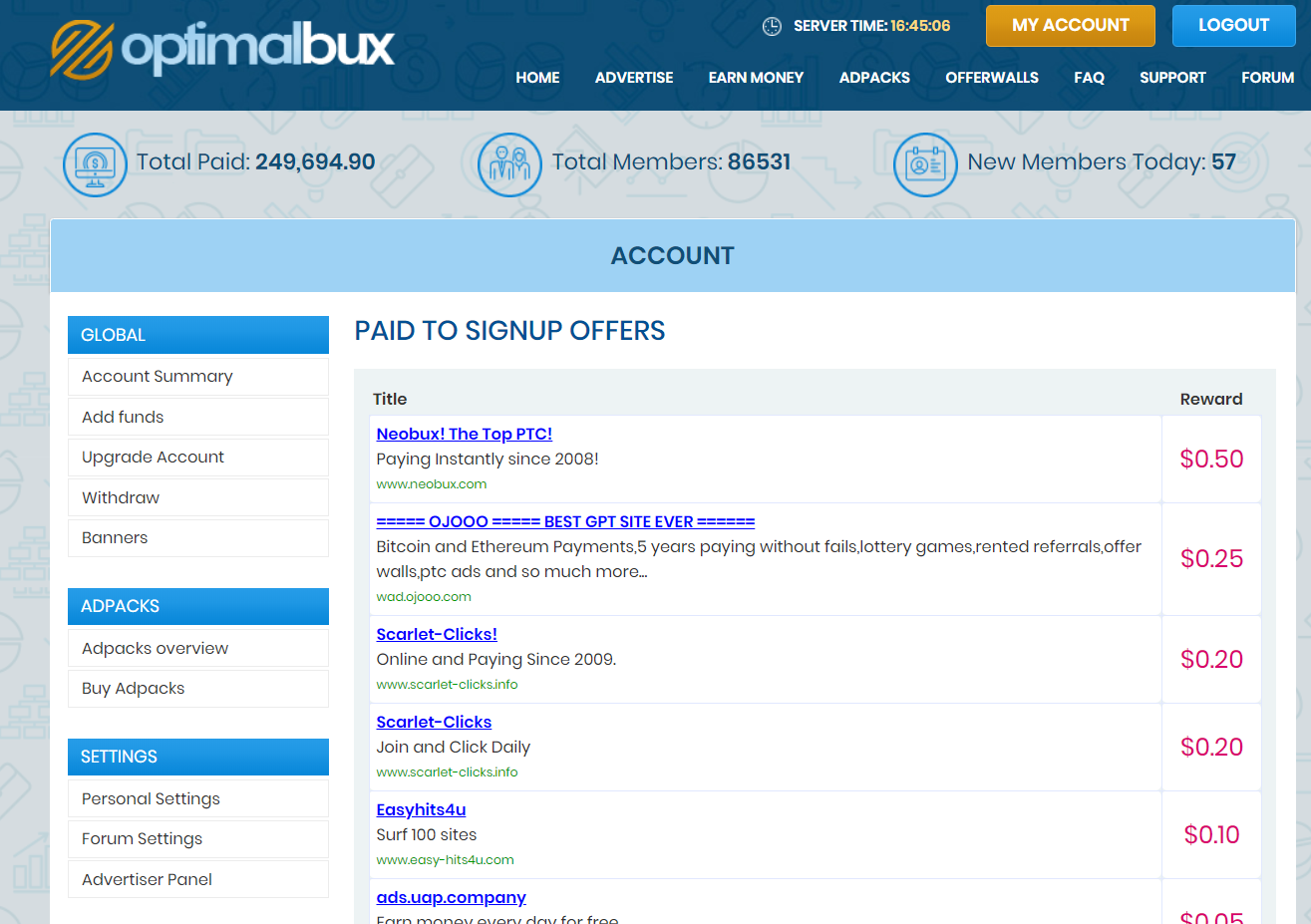
Task: Click the ADPACKS sidebar header
Action: tap(198, 606)
